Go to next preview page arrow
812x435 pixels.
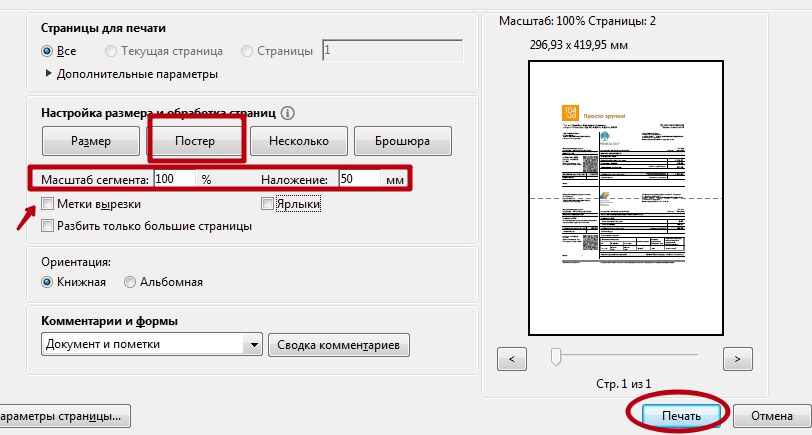point(737,357)
